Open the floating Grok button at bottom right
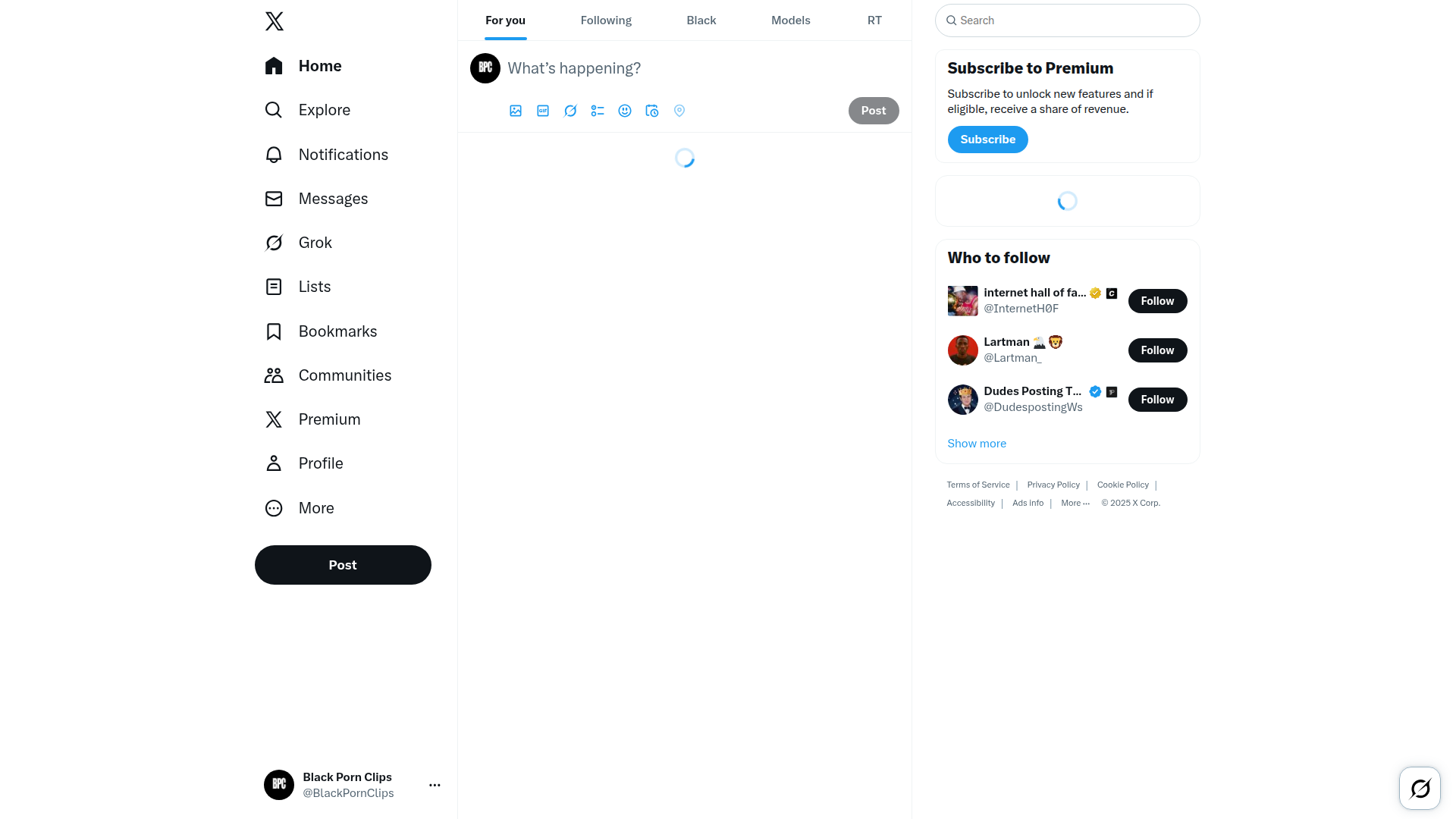1456x819 pixels. coord(1420,789)
